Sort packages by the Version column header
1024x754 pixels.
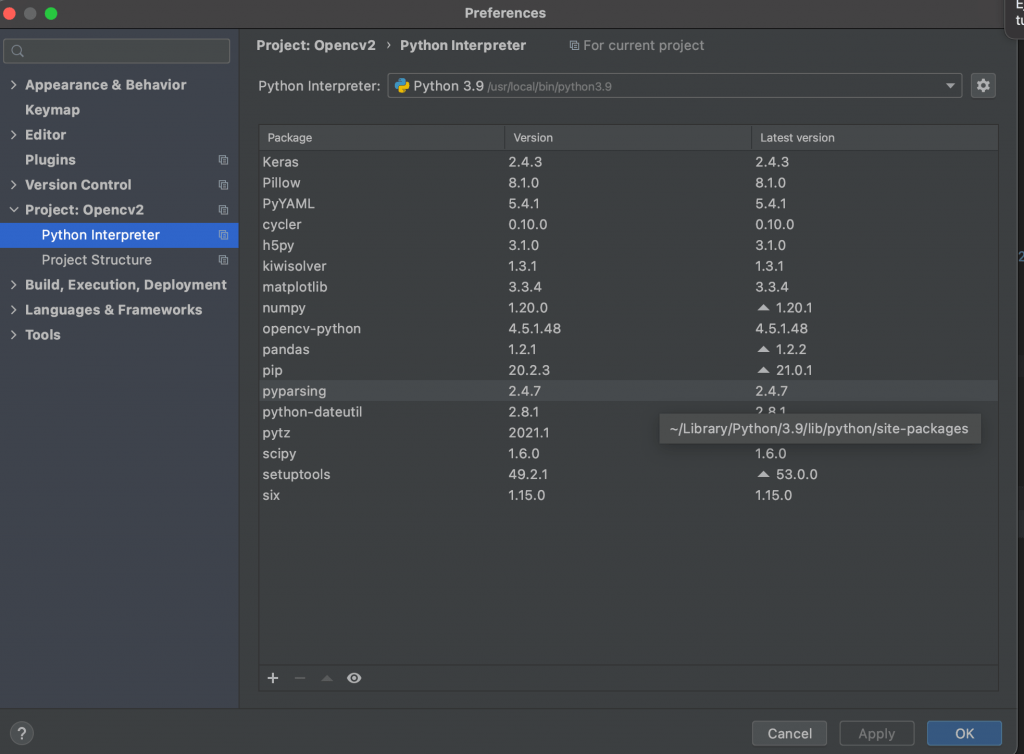tap(533, 137)
